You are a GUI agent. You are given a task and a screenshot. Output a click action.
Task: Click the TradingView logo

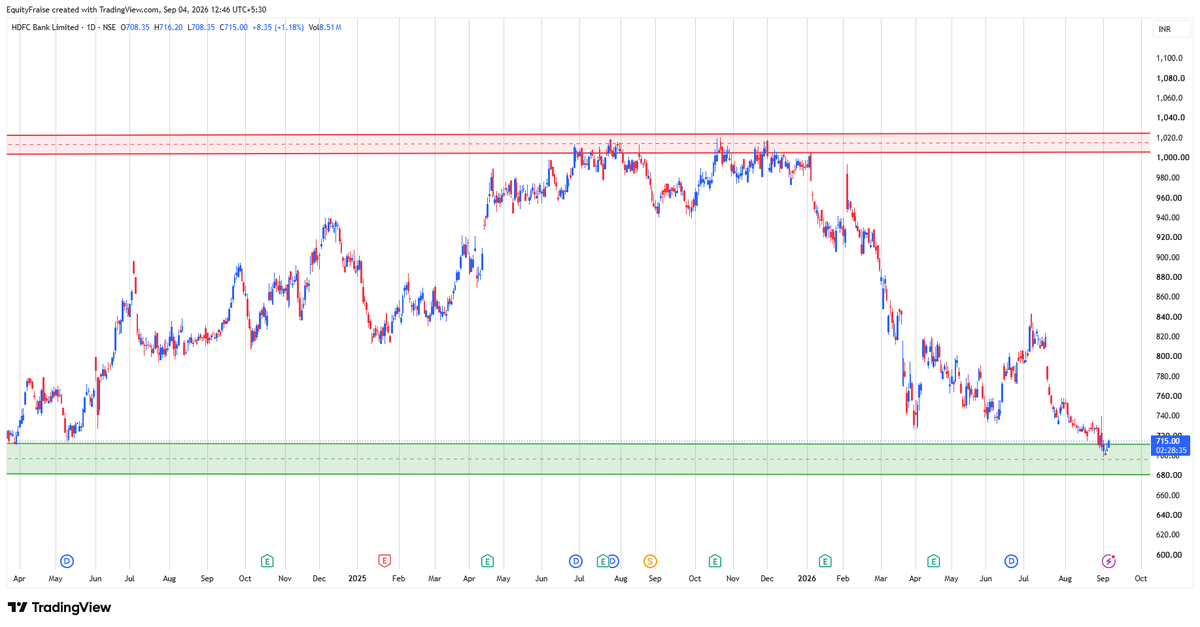click(x=59, y=607)
